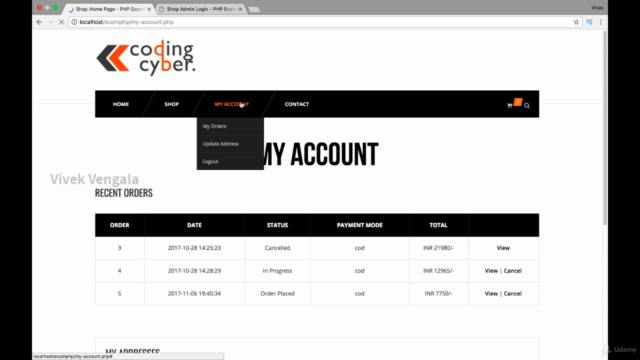This screenshot has width=640, height=360.
Task: Click the search magnifier icon
Action: (x=527, y=106)
